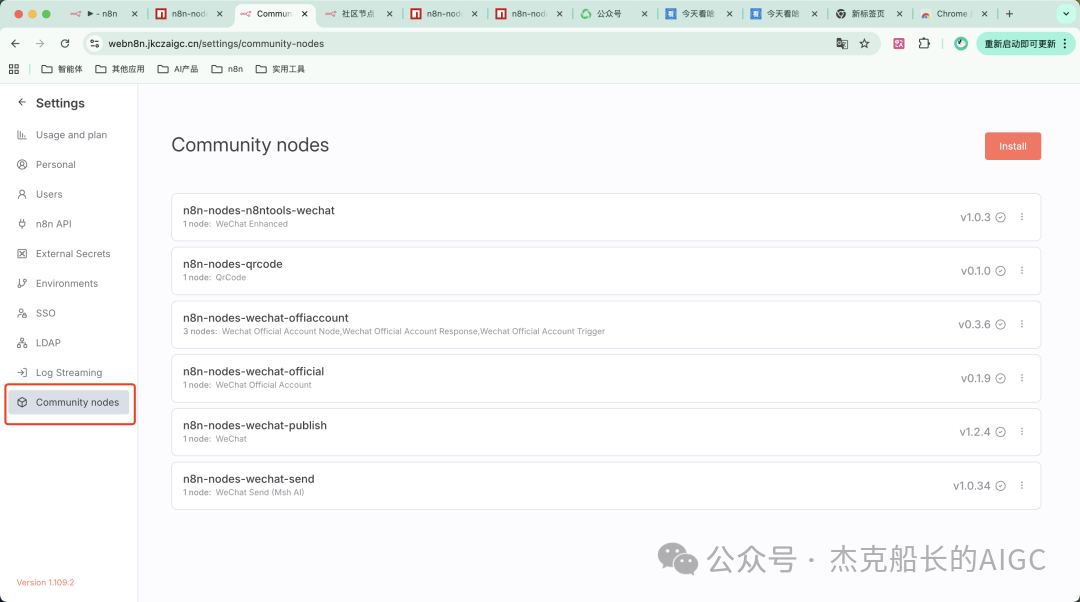Open 智能体 bookmarks folder
Screen dimensions: 1080x602
(x=62, y=69)
